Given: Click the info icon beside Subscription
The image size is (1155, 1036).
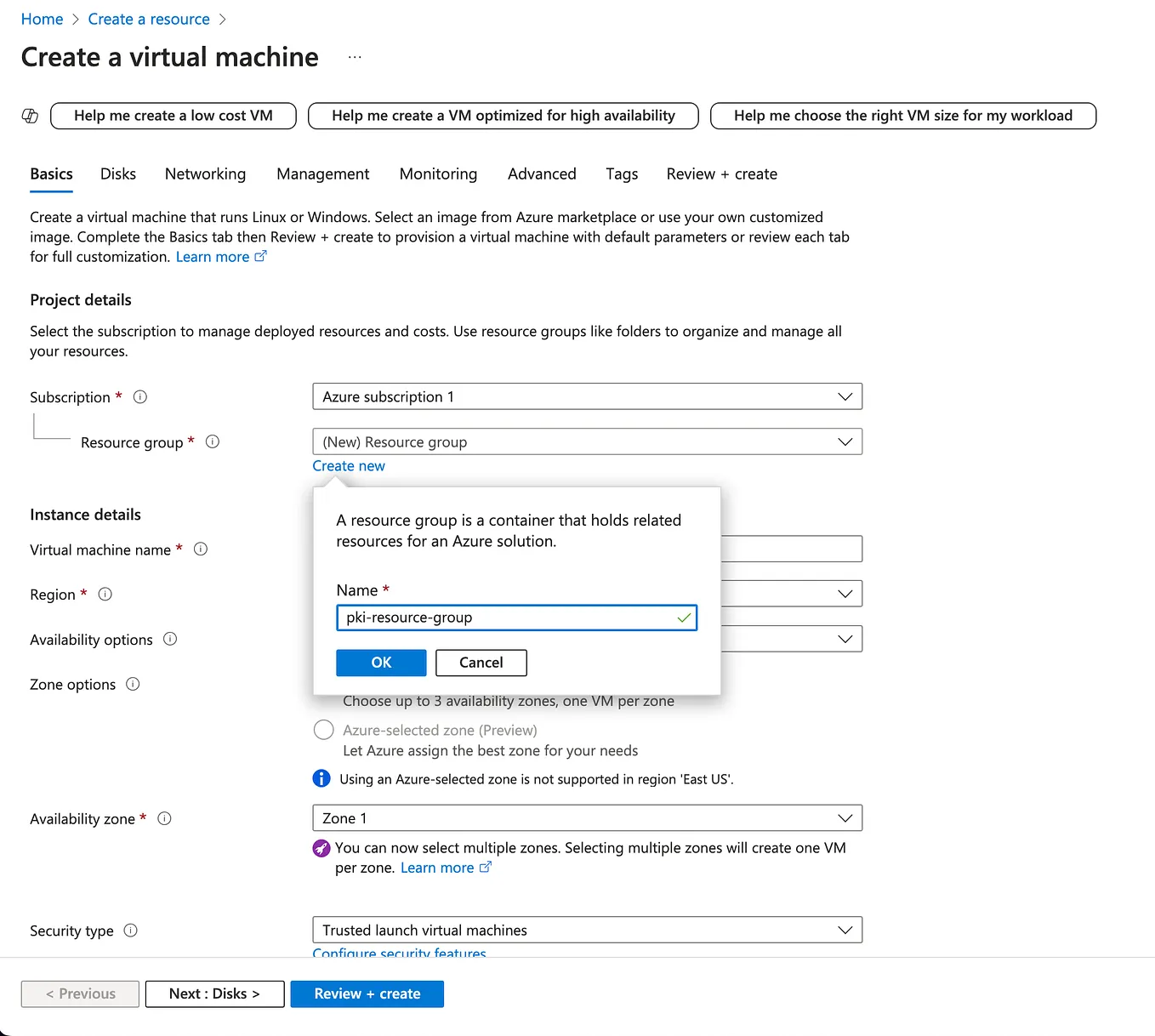Looking at the screenshot, I should pos(139,396).
